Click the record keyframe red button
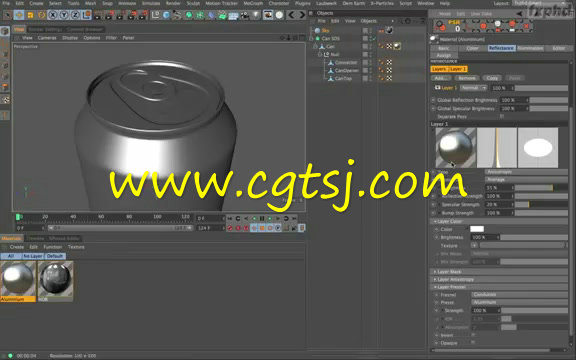The image size is (576, 360). click(x=230, y=228)
